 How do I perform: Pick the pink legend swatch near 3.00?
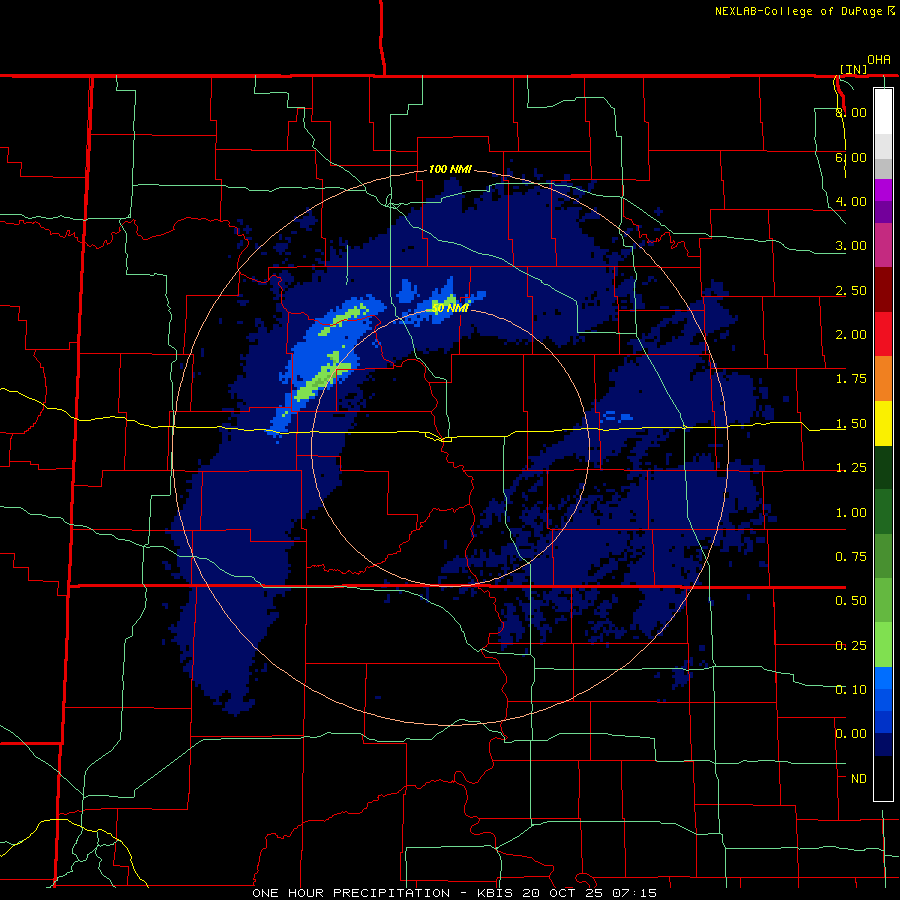[883, 245]
